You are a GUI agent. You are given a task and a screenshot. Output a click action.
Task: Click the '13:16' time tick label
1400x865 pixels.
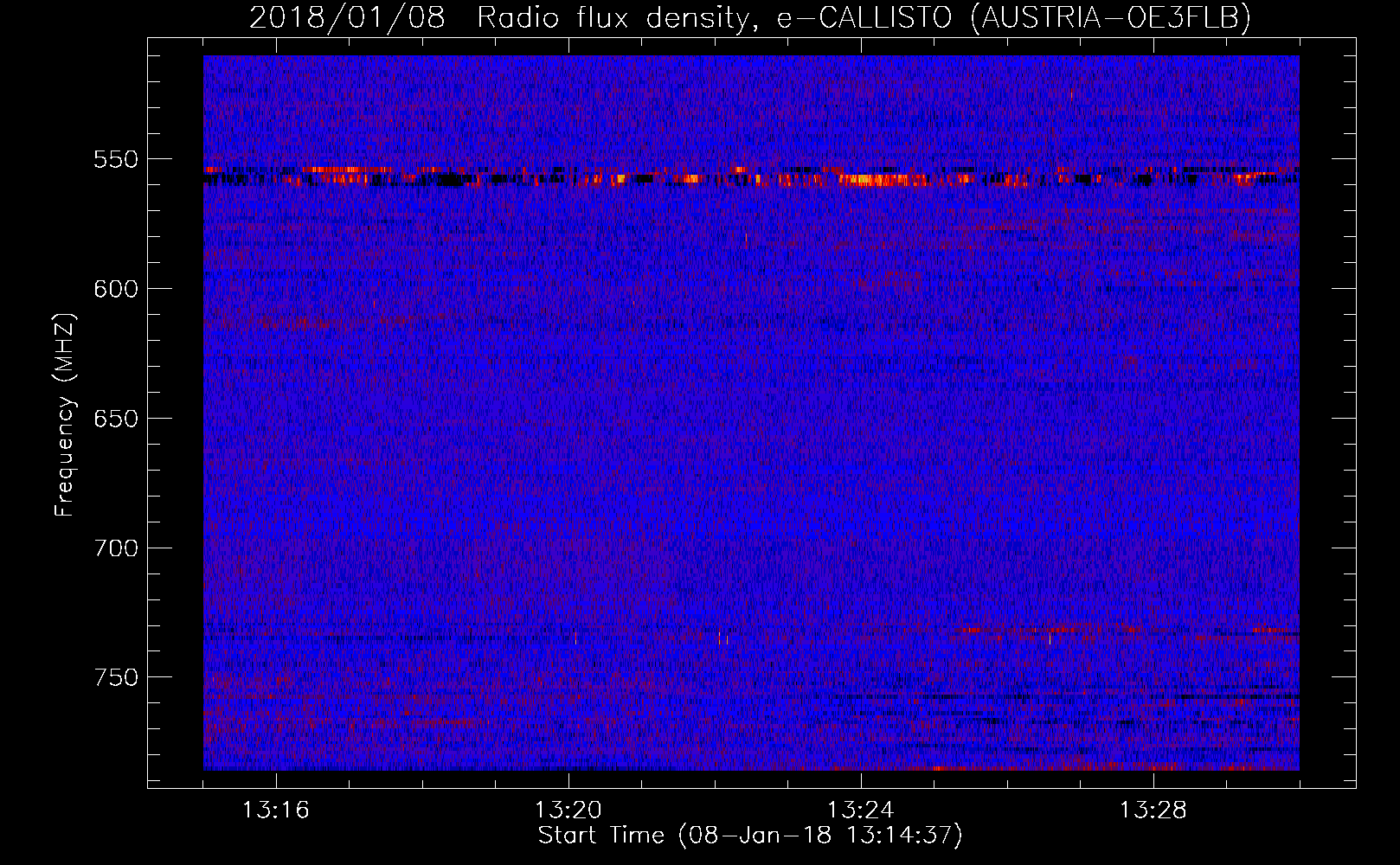(x=275, y=811)
